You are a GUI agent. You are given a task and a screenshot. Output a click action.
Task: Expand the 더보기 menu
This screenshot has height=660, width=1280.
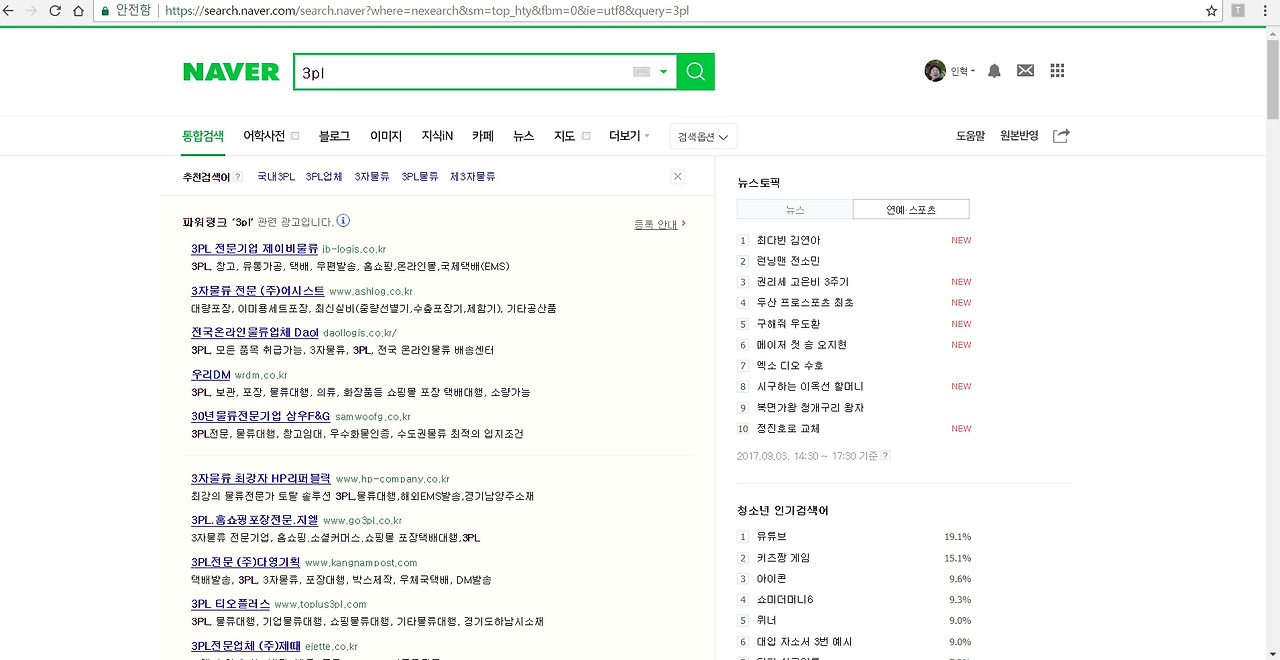click(629, 136)
